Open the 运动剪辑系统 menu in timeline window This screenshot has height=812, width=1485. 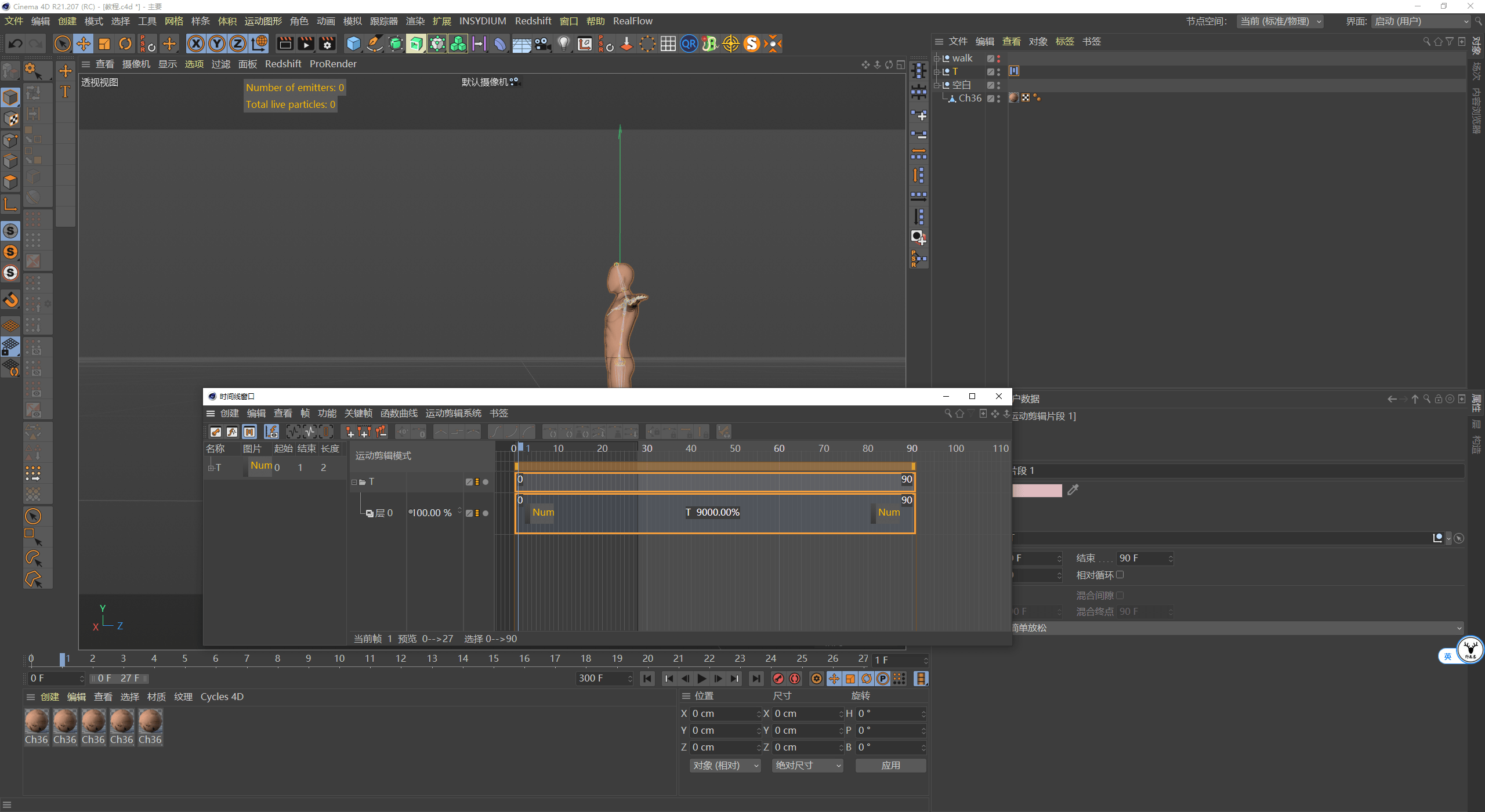click(x=453, y=413)
